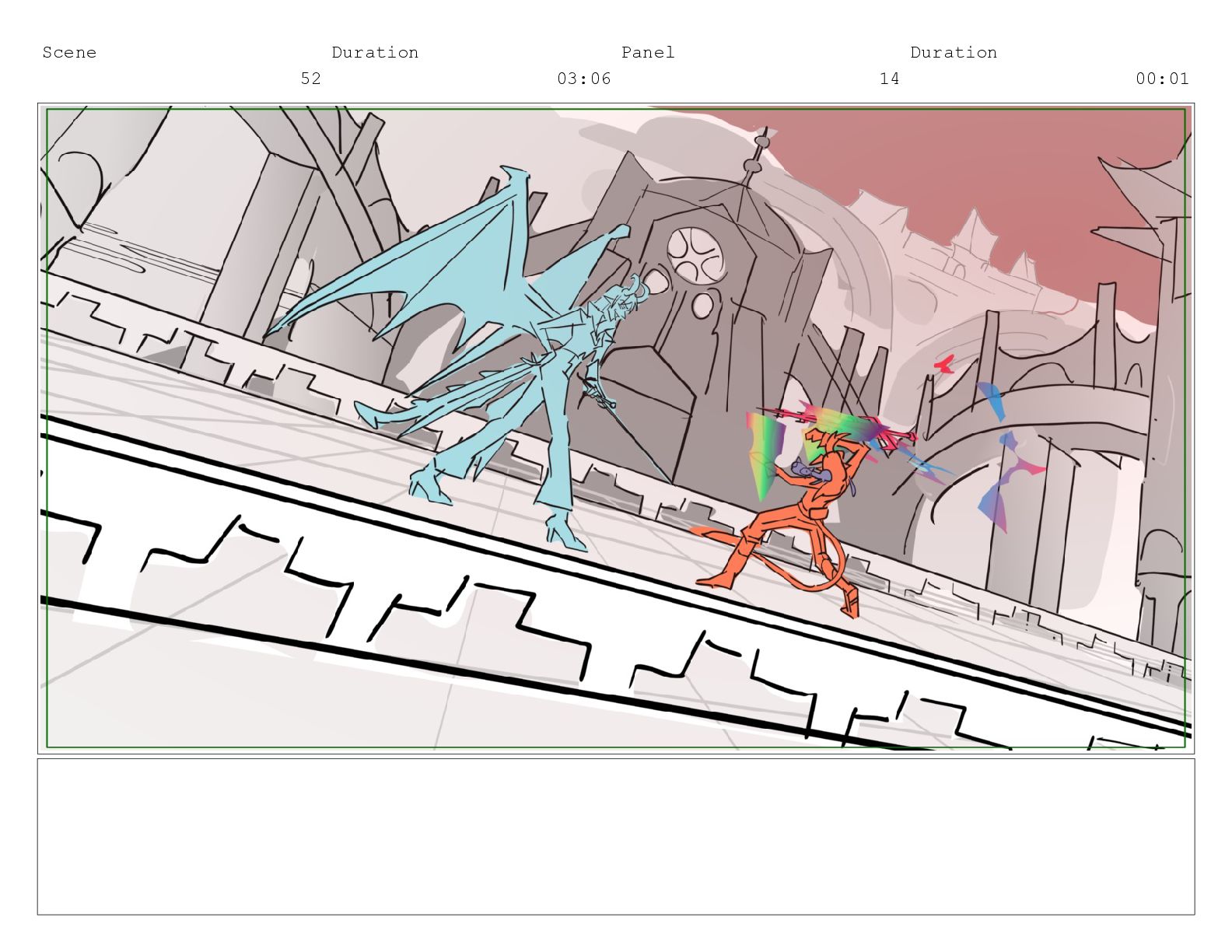Click the Panel label text
This screenshot has height=952, width=1232.
tap(648, 52)
